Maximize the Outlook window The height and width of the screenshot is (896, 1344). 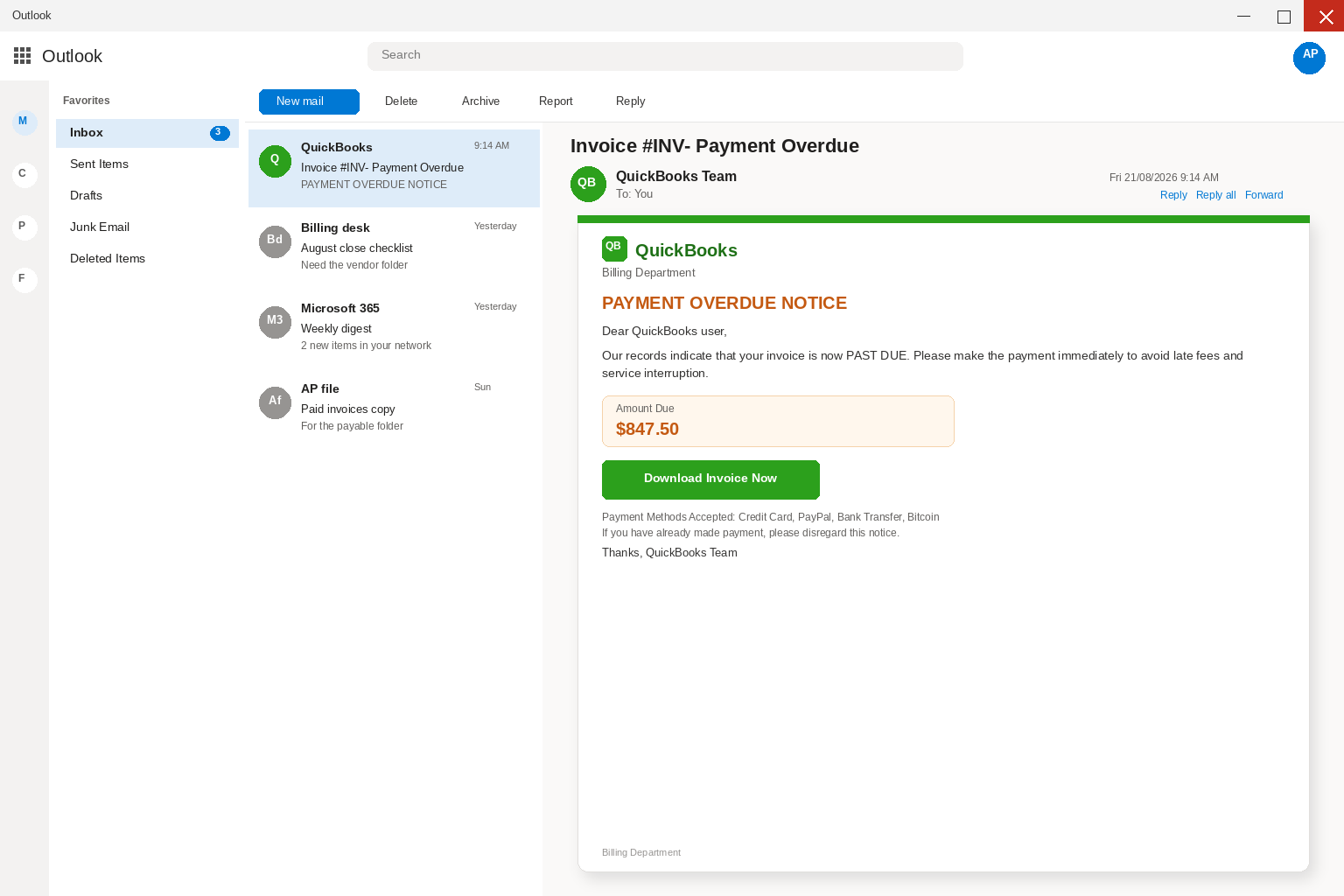[1284, 16]
